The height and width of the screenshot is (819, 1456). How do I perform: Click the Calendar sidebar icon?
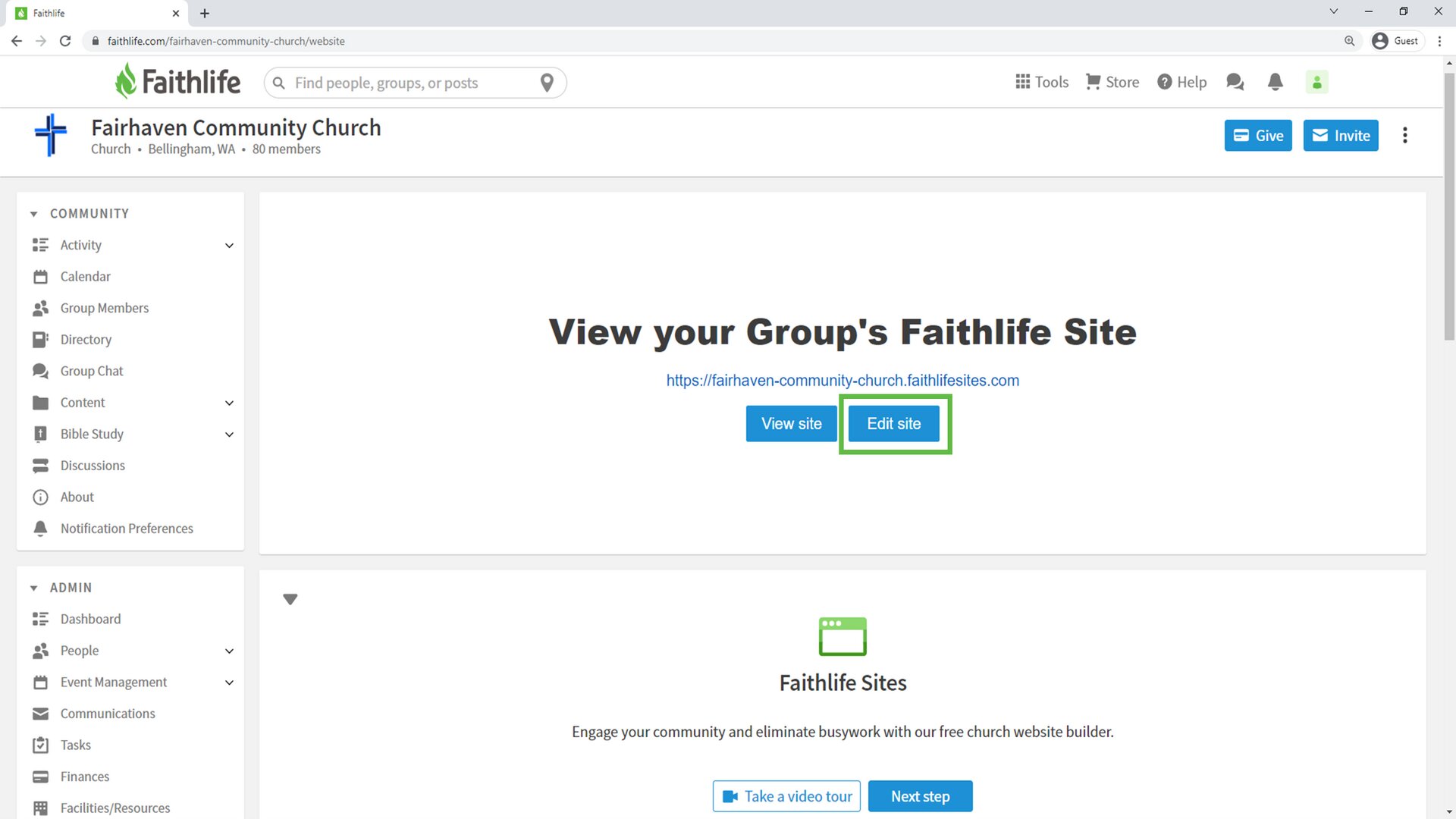click(40, 277)
